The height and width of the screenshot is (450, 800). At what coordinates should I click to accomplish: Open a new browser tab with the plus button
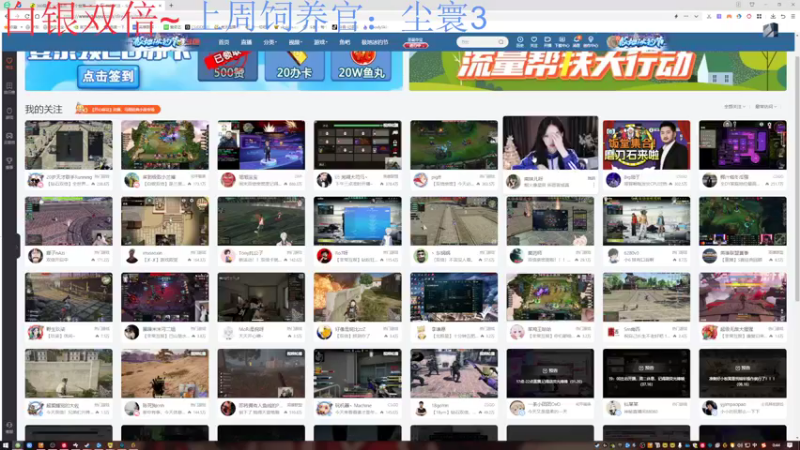pyautogui.click(x=171, y=5)
